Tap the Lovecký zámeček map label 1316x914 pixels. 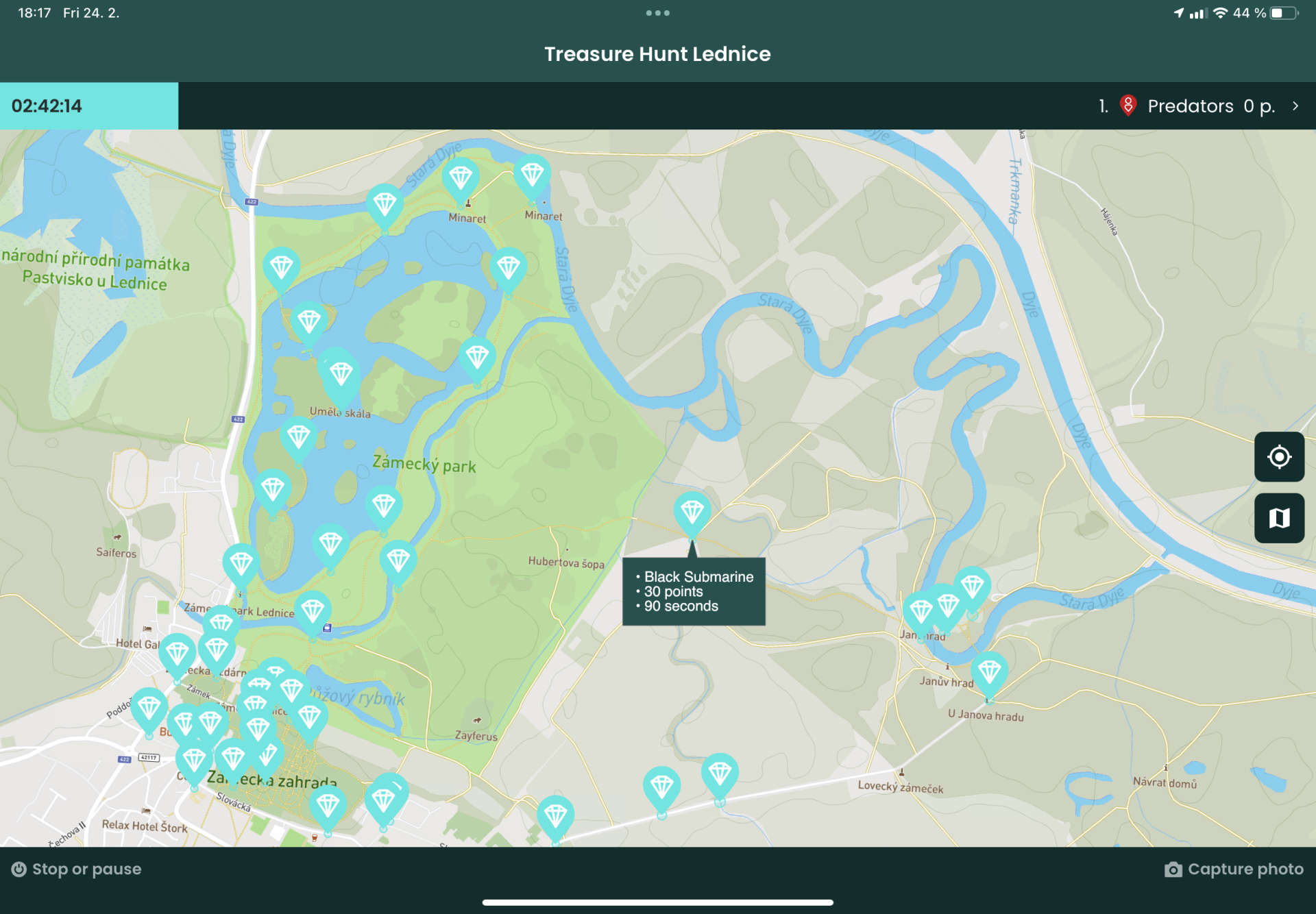click(x=900, y=787)
